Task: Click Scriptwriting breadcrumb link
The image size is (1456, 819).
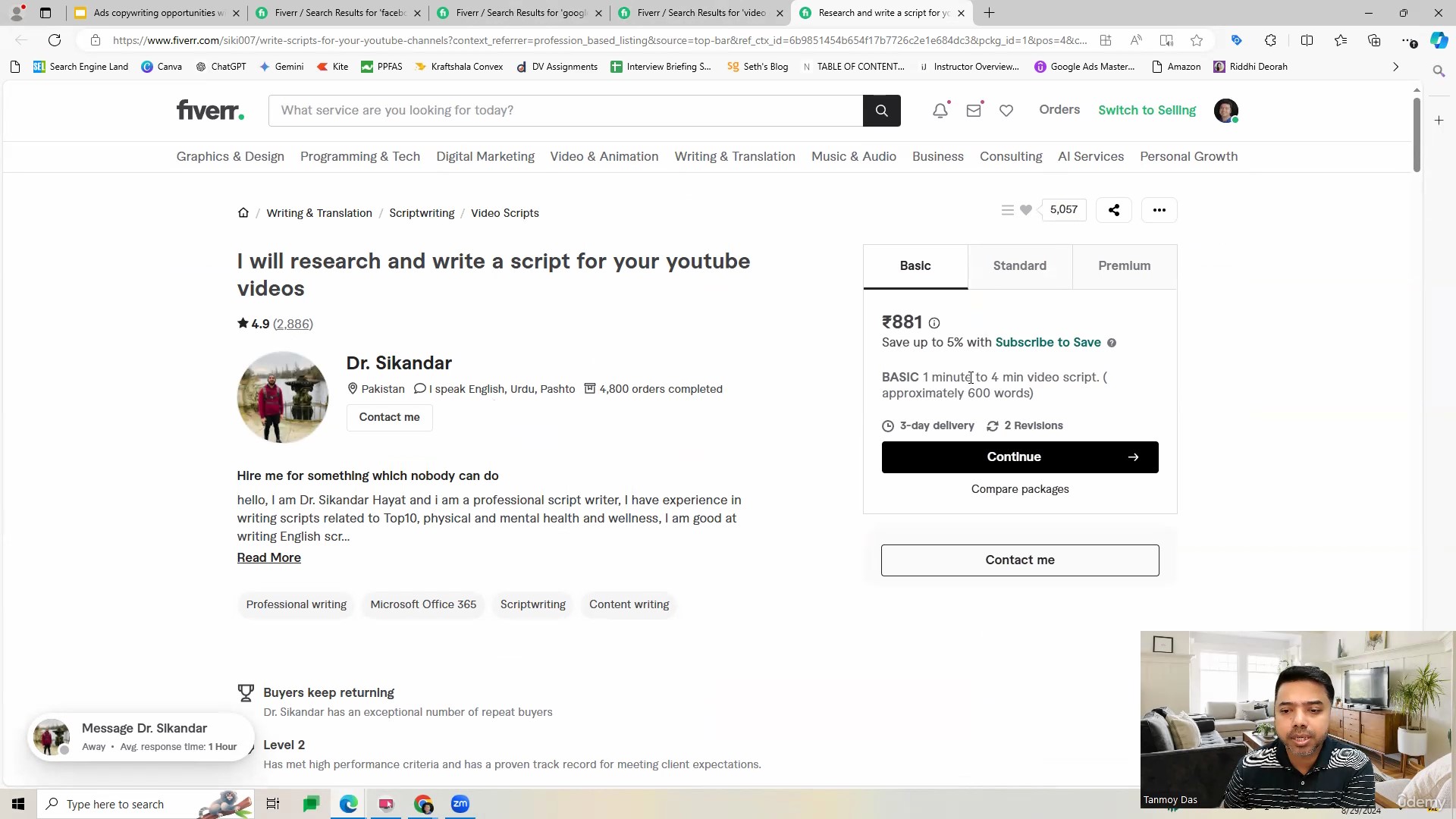Action: [x=422, y=213]
